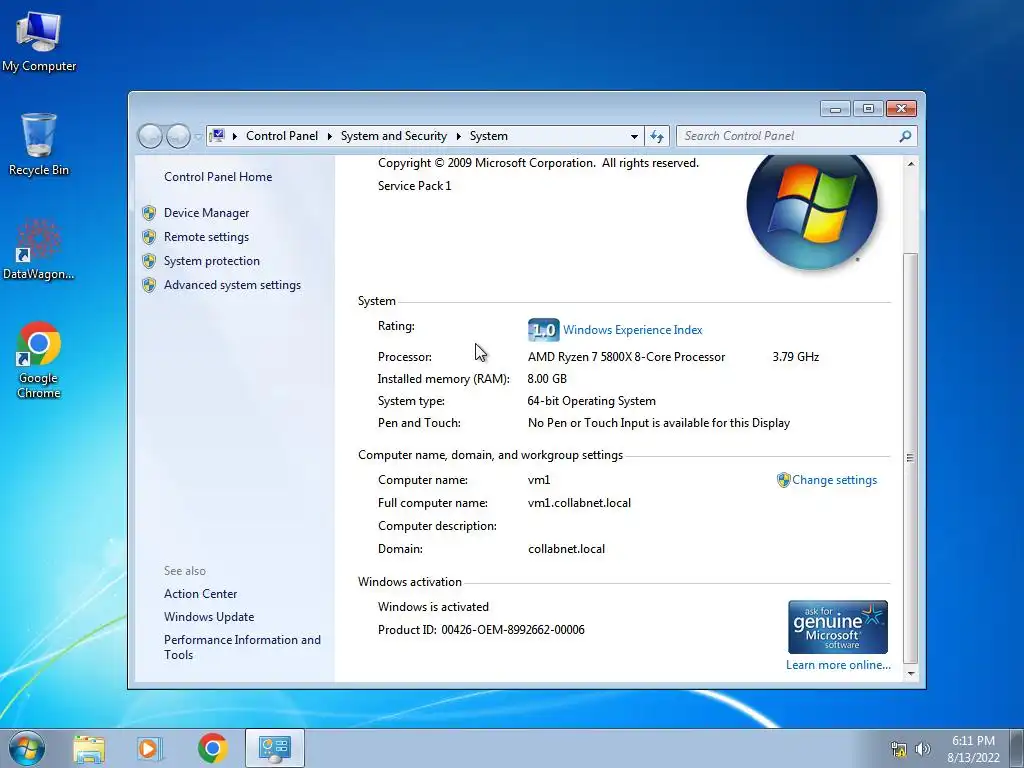The height and width of the screenshot is (768, 1024).
Task: Open Windows Update link
Action: [209, 617]
